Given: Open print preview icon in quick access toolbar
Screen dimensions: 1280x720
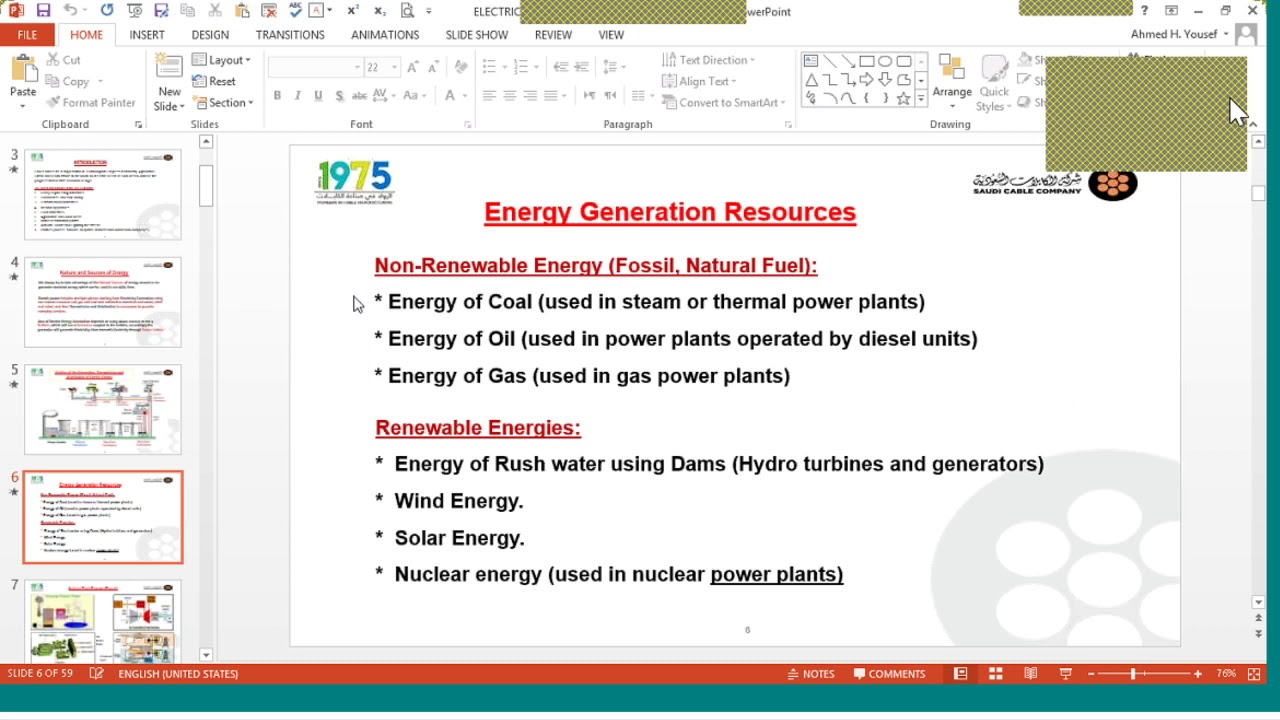Looking at the screenshot, I should coord(407,11).
